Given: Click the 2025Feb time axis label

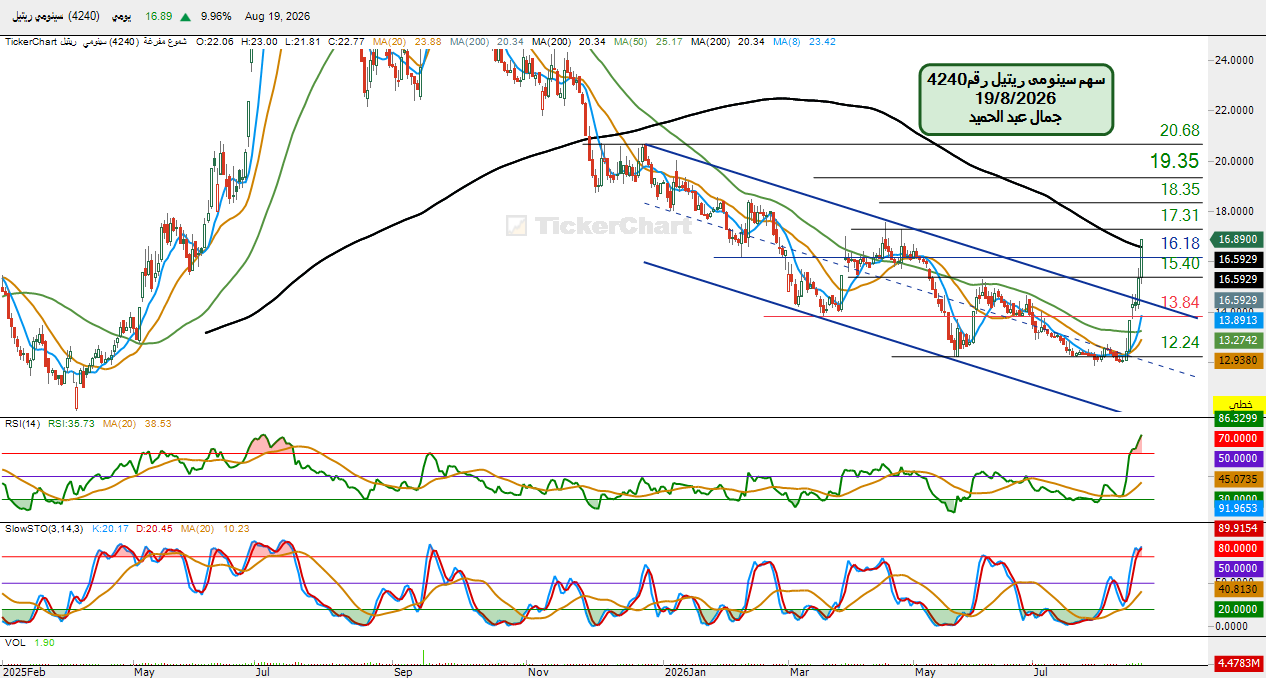Looking at the screenshot, I should tap(24, 672).
